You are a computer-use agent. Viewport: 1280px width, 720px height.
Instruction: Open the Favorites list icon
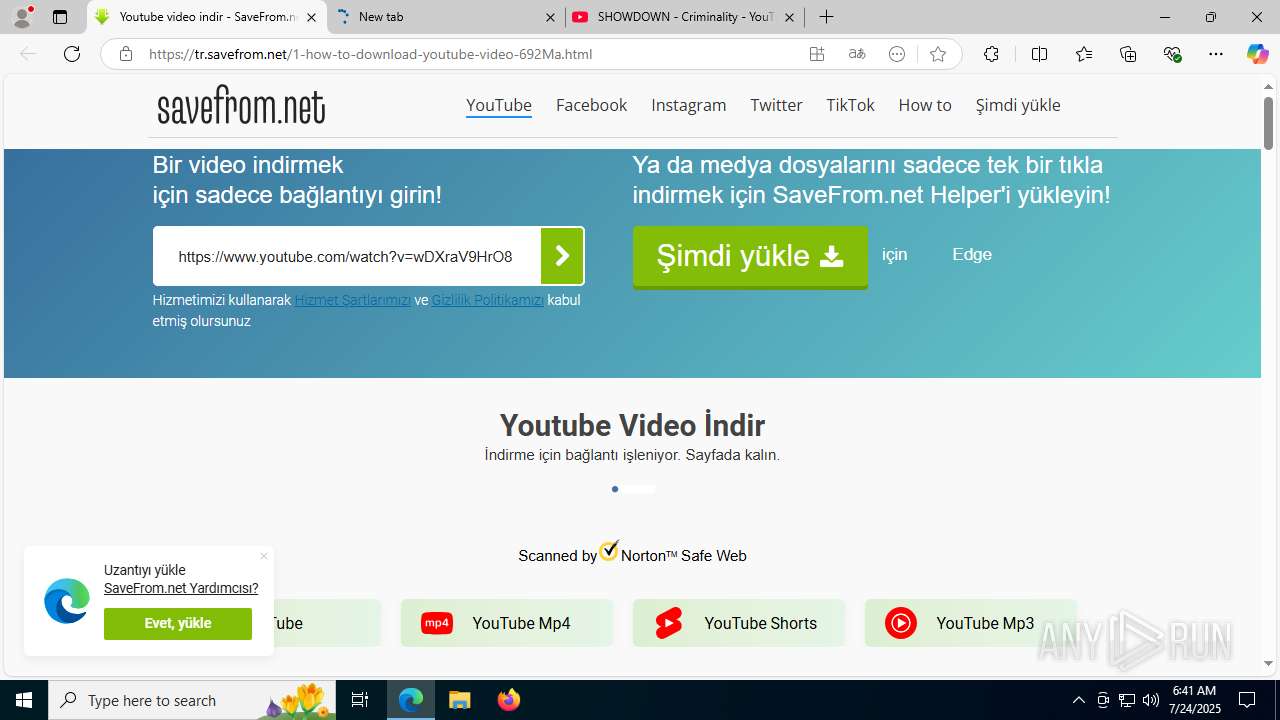pos(1084,54)
